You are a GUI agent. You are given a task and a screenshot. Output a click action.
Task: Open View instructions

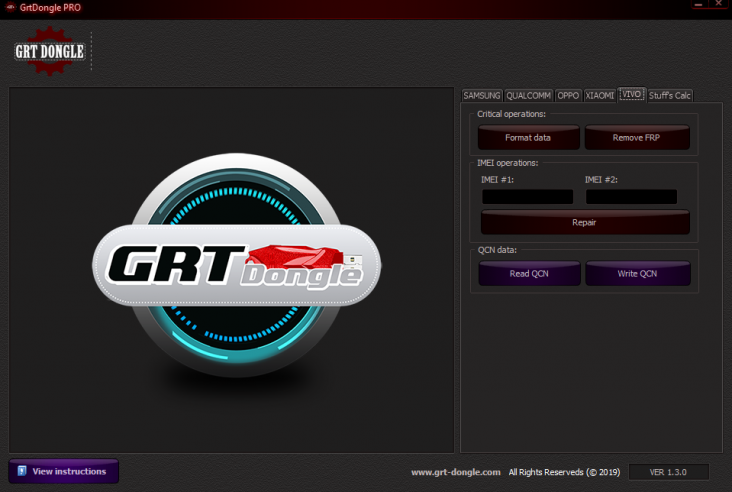pyautogui.click(x=63, y=471)
